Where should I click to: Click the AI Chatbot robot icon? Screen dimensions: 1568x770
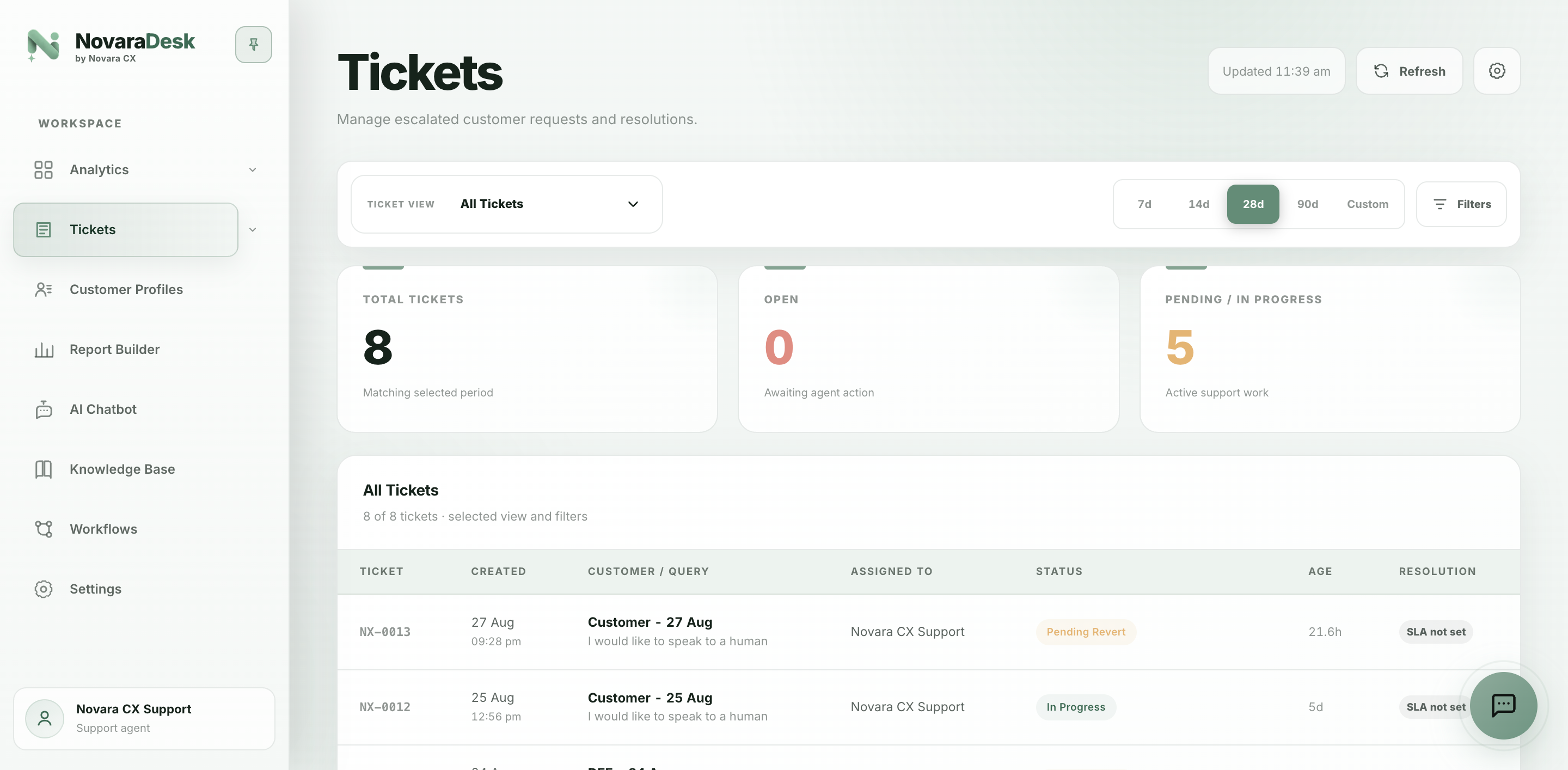click(x=43, y=409)
